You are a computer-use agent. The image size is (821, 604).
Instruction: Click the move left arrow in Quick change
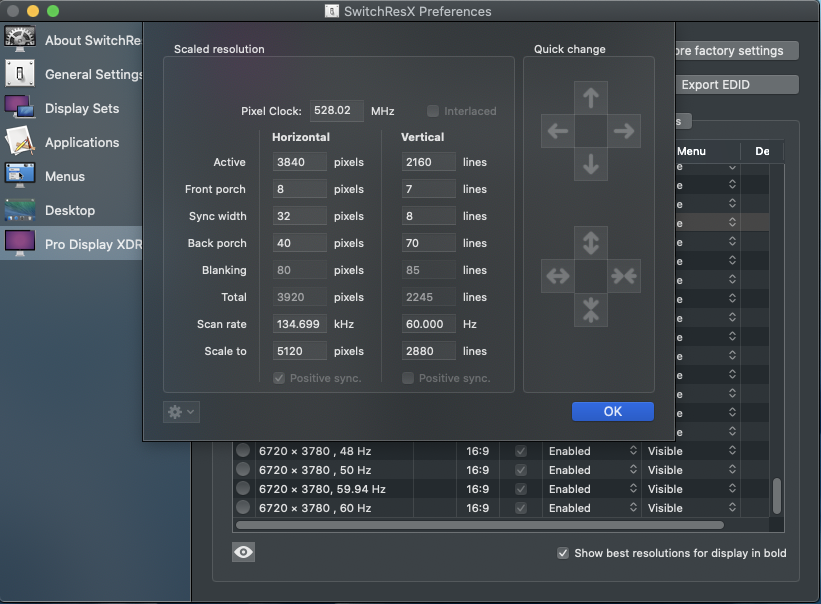[558, 131]
